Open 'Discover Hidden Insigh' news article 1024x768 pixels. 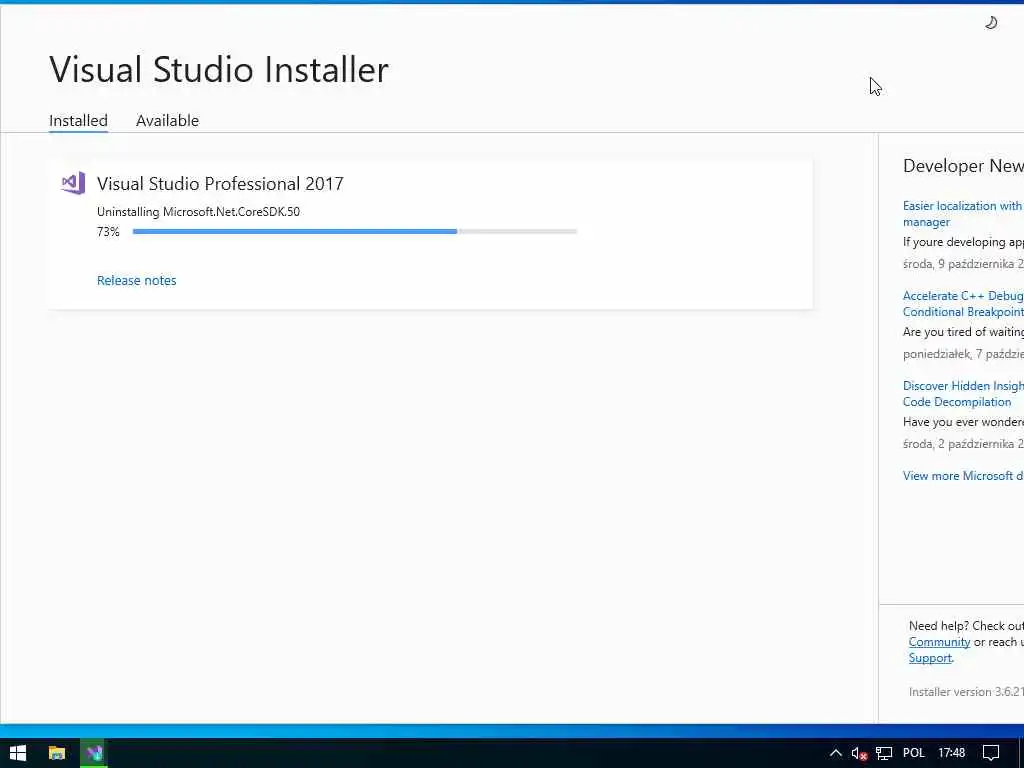pos(963,394)
